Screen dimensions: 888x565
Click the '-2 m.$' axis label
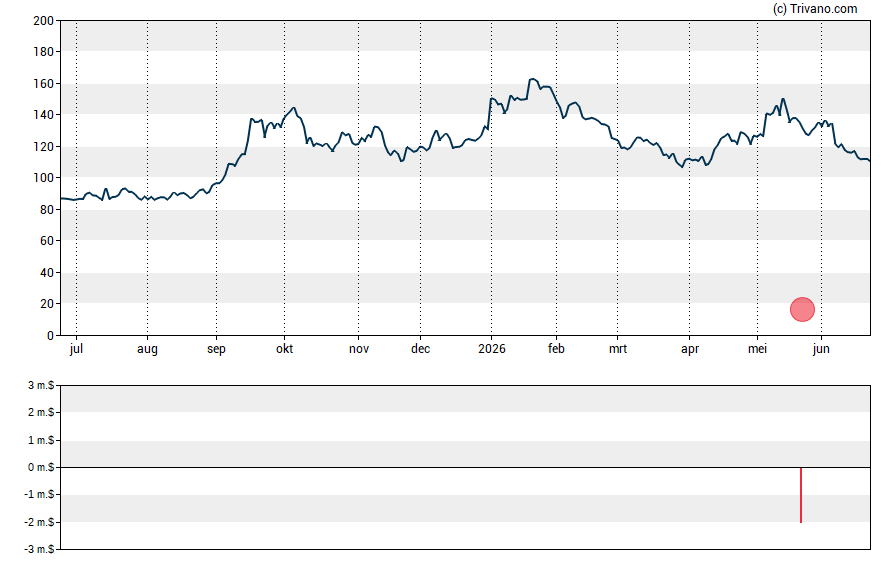point(39,523)
